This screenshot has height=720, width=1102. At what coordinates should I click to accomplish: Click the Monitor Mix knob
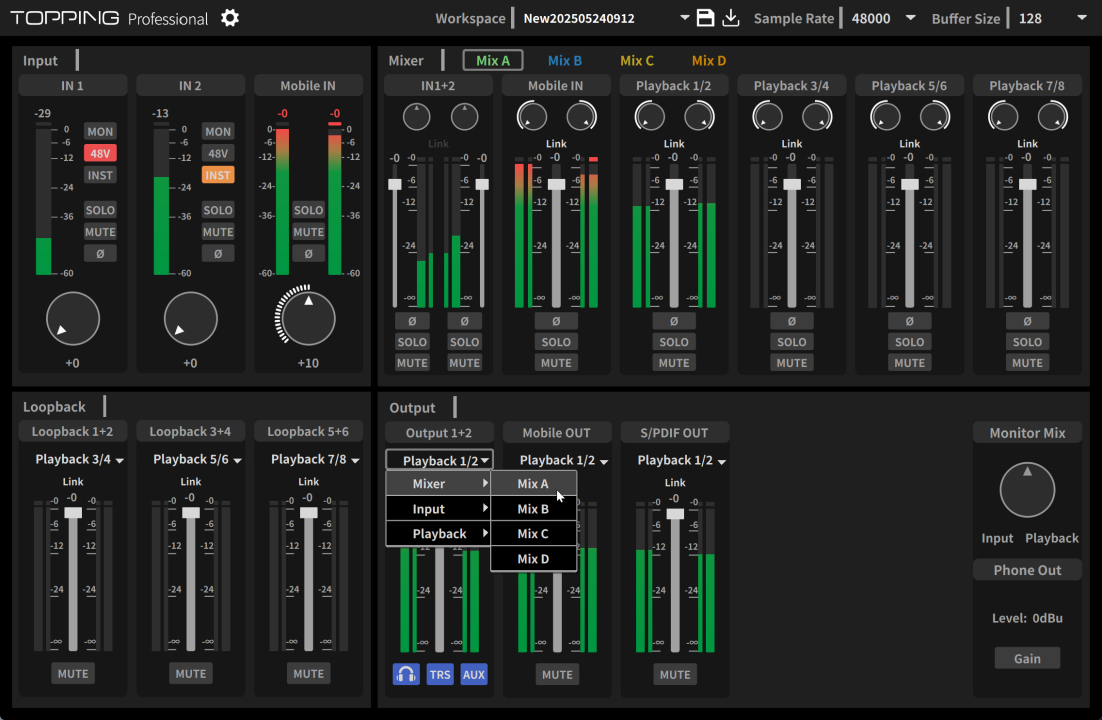pyautogui.click(x=1028, y=490)
